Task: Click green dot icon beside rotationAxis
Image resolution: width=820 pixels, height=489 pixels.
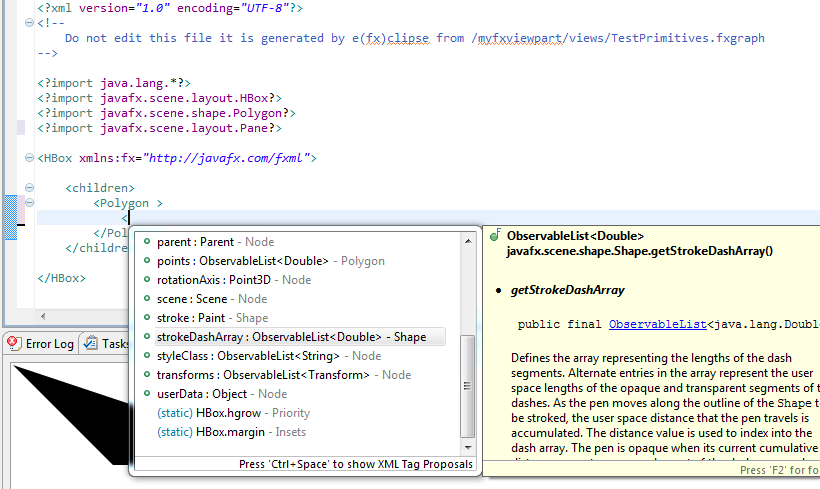Action: pyautogui.click(x=147, y=280)
